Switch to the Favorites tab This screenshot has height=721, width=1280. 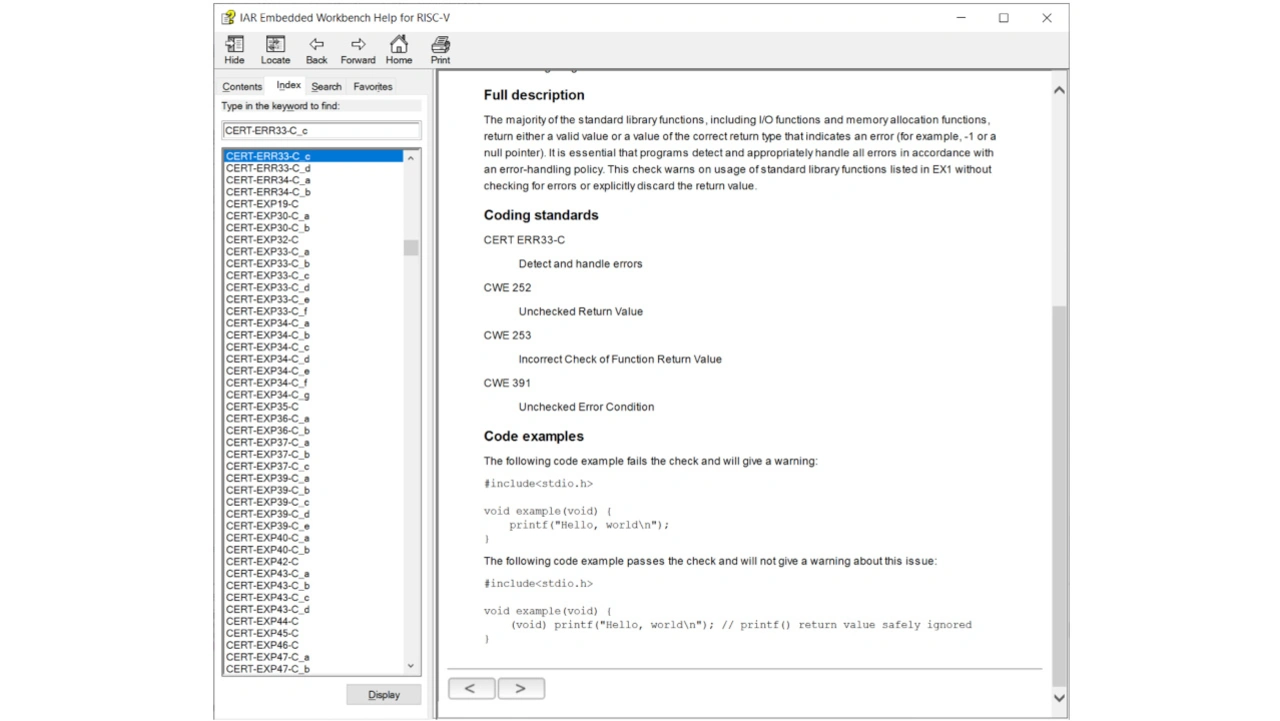[x=373, y=87]
